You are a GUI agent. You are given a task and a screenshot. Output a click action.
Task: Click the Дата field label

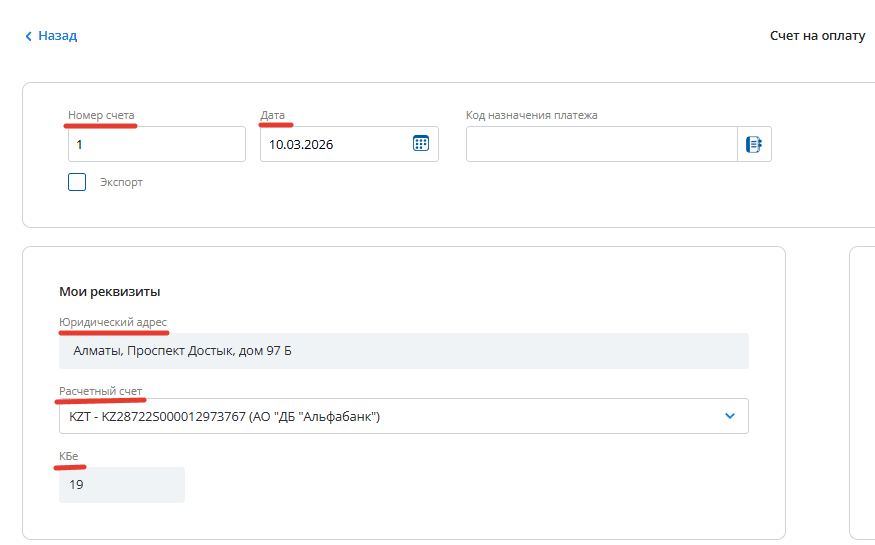pos(272,115)
